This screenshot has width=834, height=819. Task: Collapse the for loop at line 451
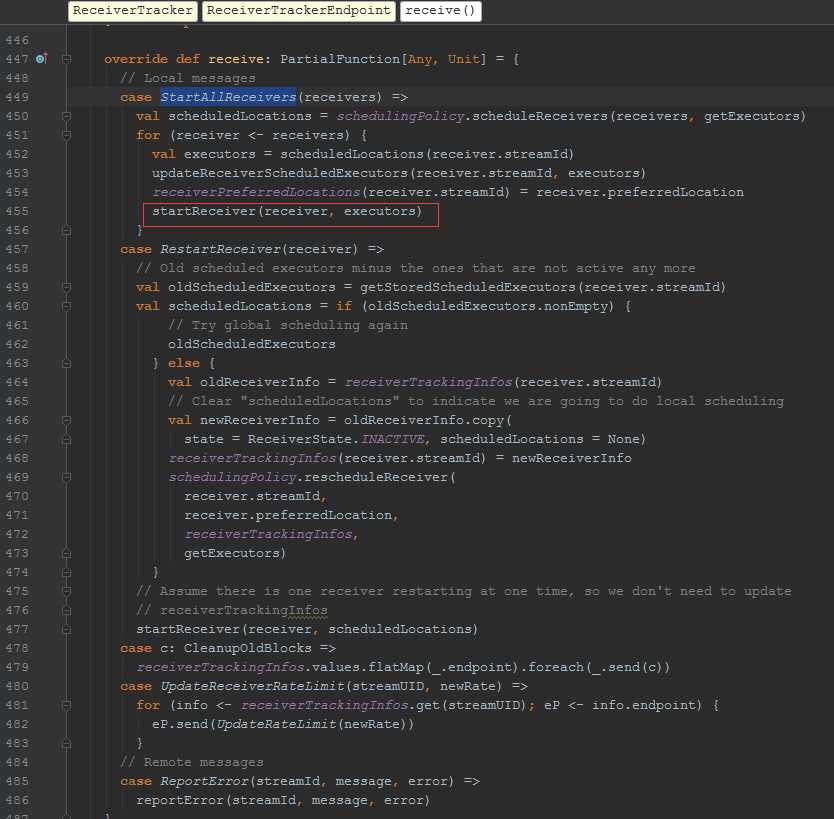pyautogui.click(x=66, y=135)
